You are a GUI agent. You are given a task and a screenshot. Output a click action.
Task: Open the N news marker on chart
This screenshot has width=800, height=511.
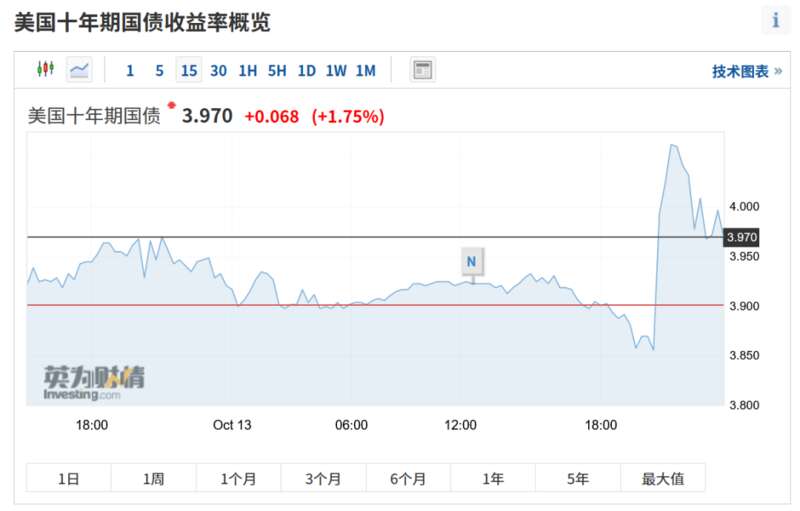point(472,262)
